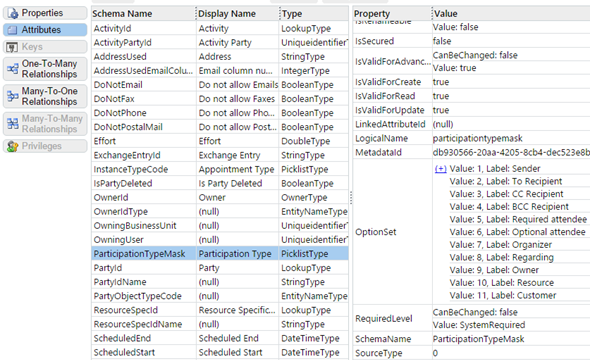Viewport: 590px width, 360px height.
Task: Open Many-To-One Relationships section label
Action: point(49,96)
